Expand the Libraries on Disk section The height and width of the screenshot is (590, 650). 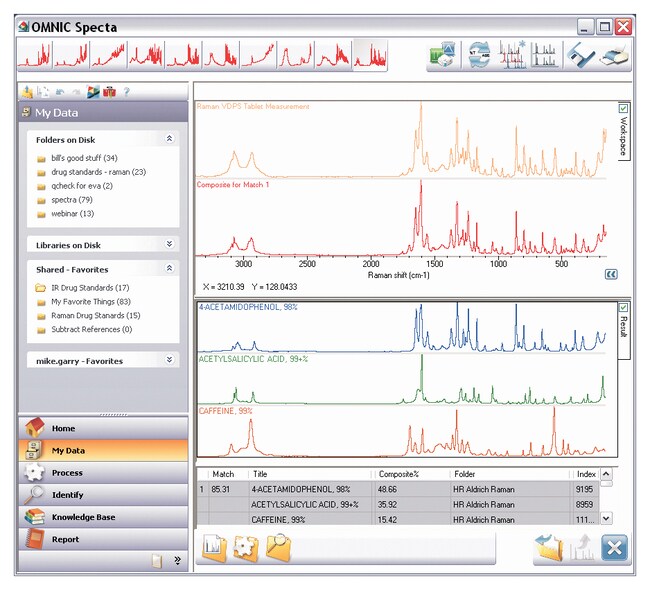tap(169, 244)
